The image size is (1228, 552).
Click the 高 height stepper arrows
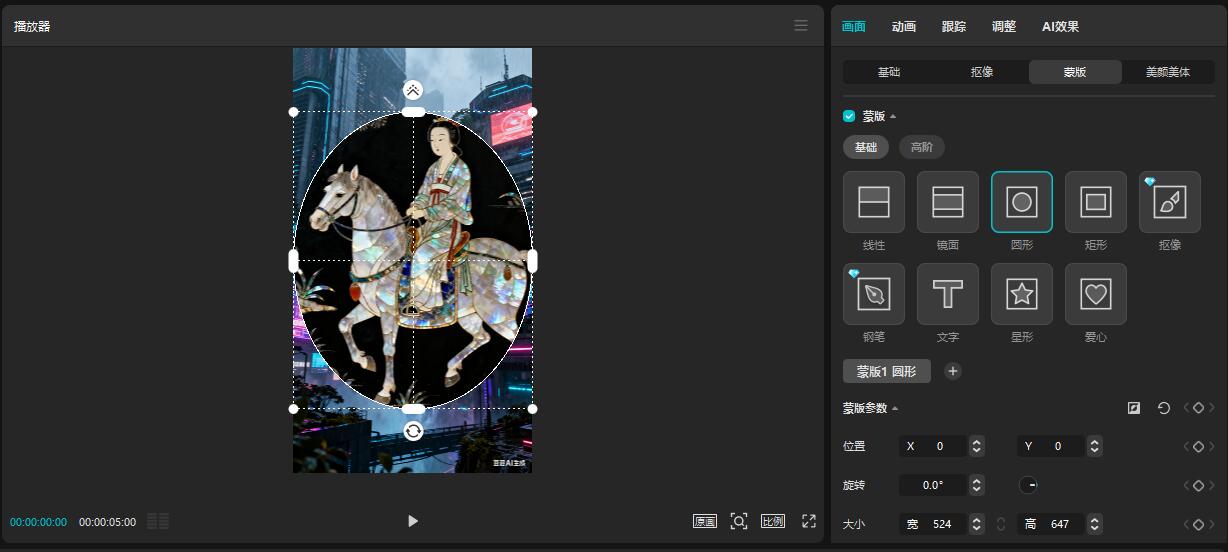(x=1095, y=524)
